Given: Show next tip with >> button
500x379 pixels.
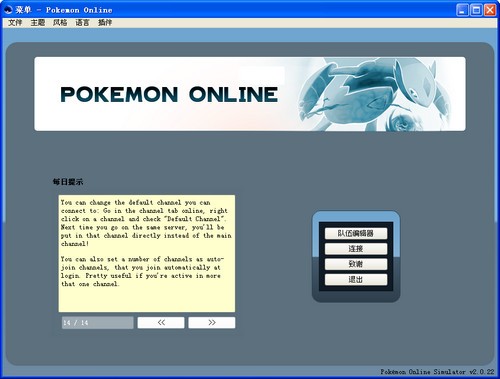Looking at the screenshot, I should coord(212,322).
